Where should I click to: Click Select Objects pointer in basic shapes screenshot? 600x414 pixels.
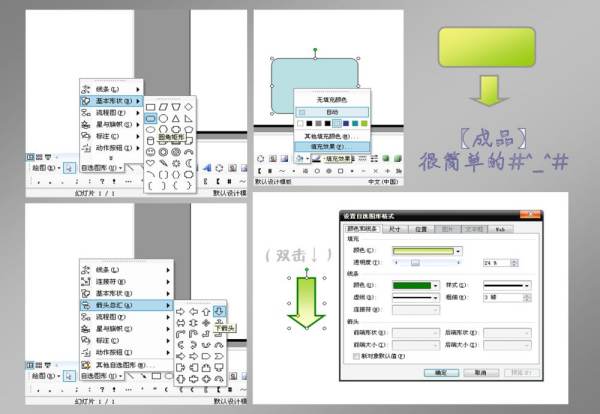point(69,168)
